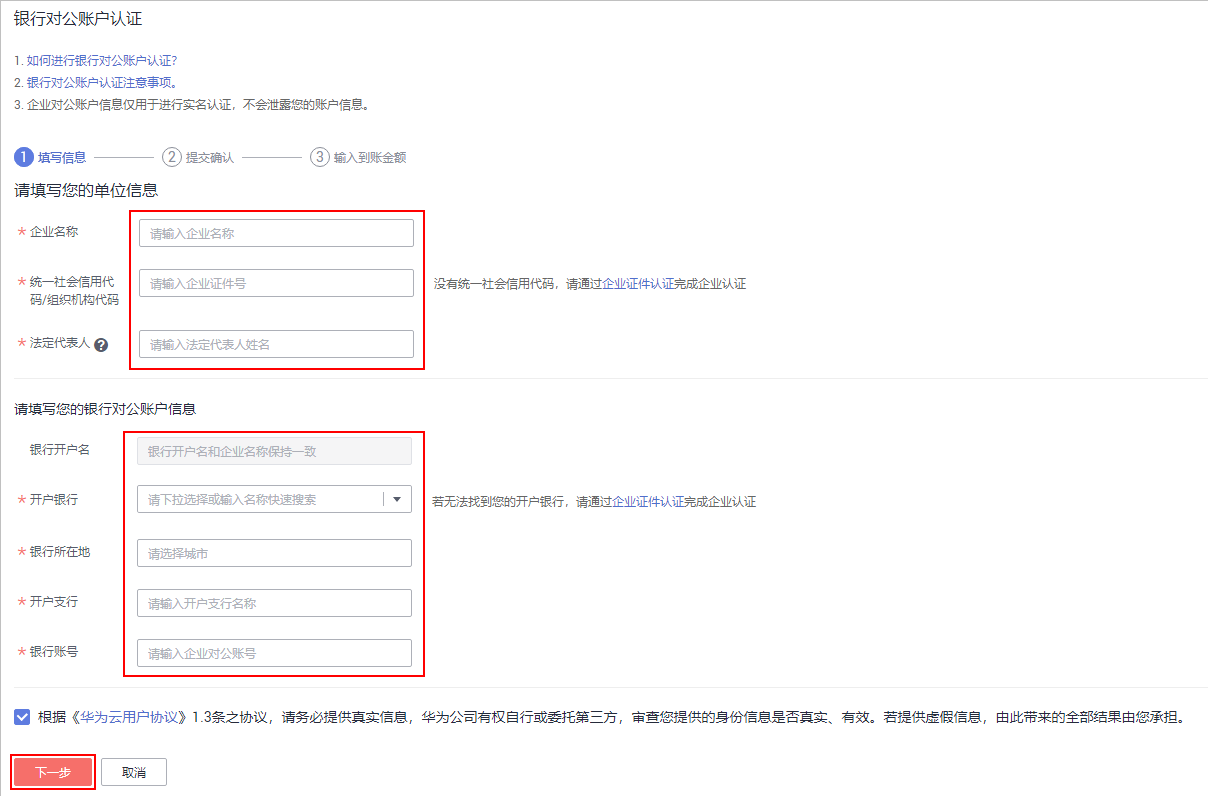Click the 银行账号 input field
1208x796 pixels.
274,652
